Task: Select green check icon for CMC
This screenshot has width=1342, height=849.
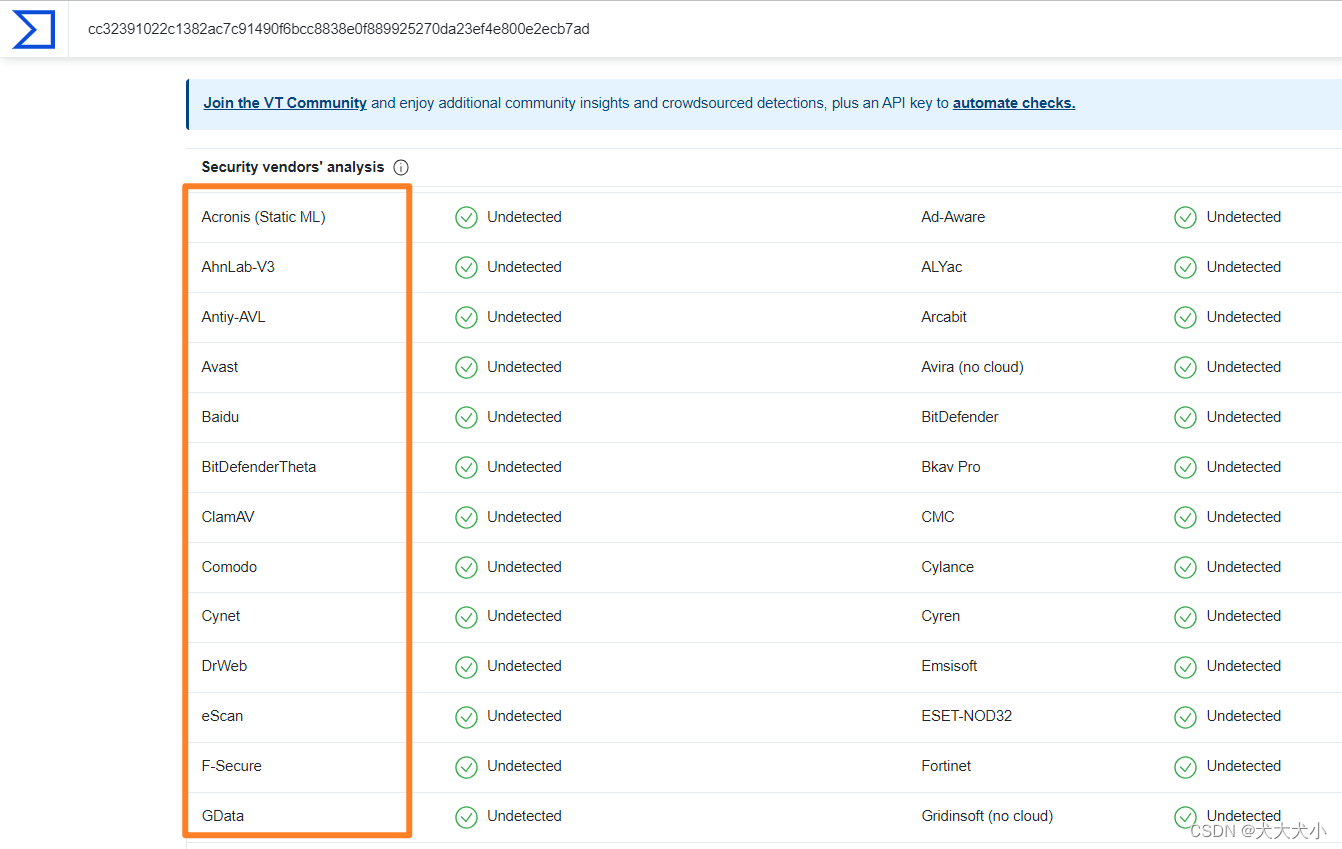Action: [x=1185, y=517]
